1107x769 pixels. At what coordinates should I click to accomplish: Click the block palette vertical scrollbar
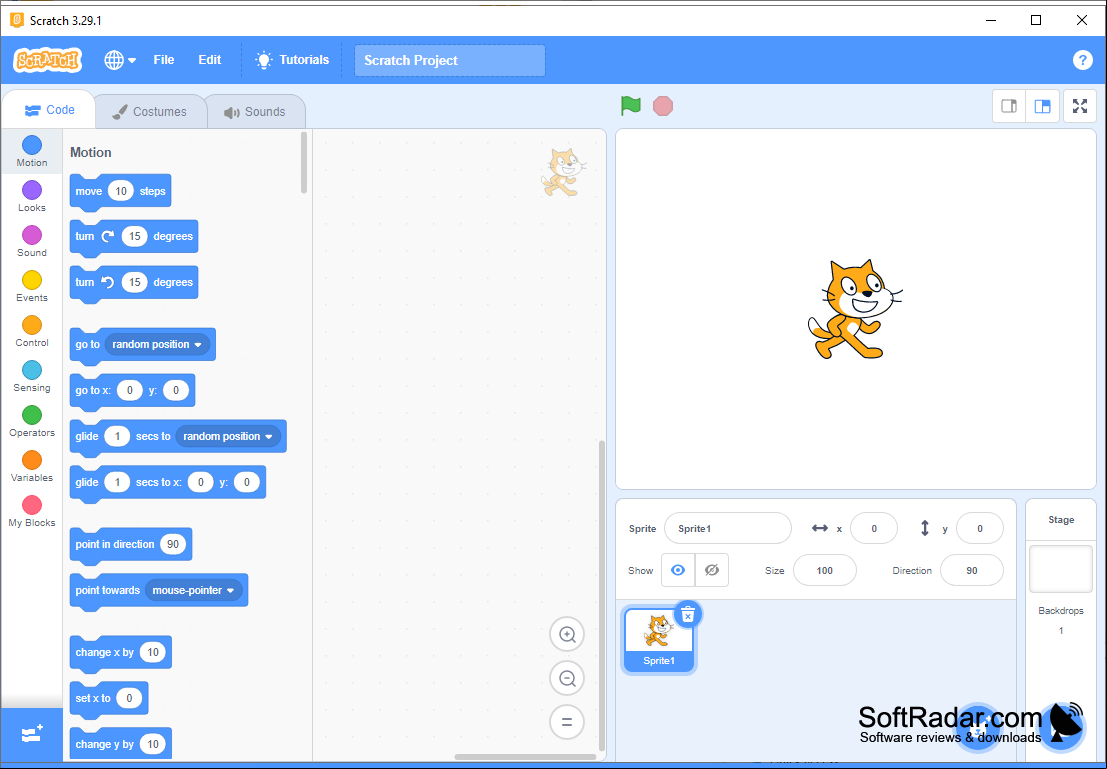tap(304, 162)
